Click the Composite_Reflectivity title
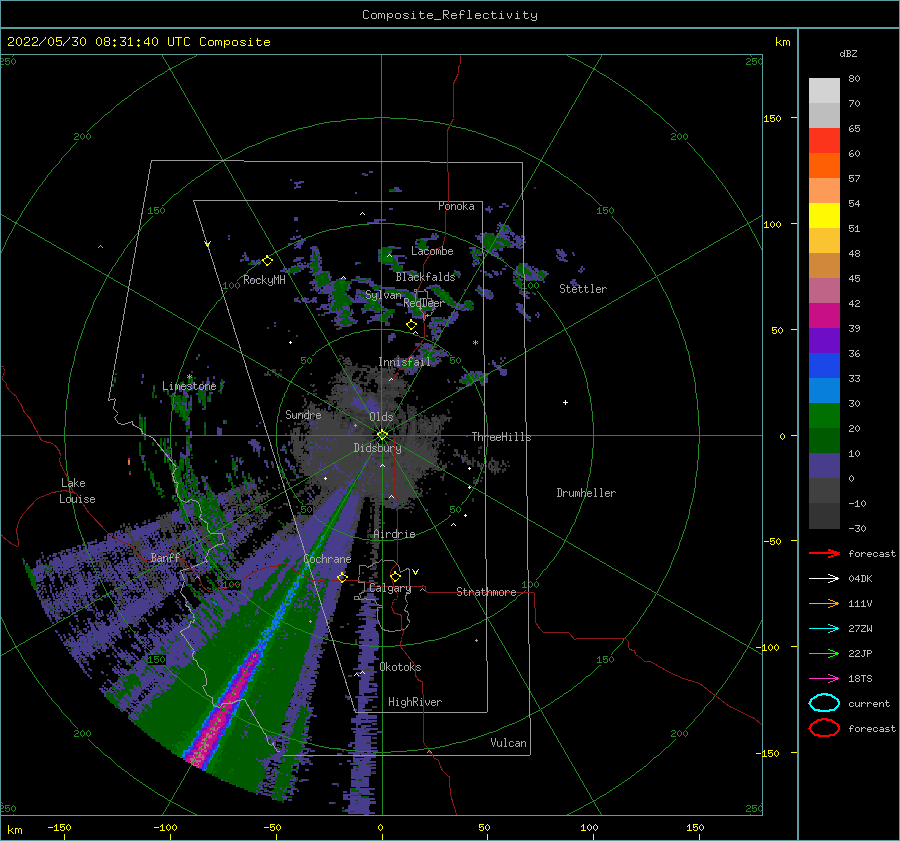Viewport: 900px width, 841px height. 449,15
